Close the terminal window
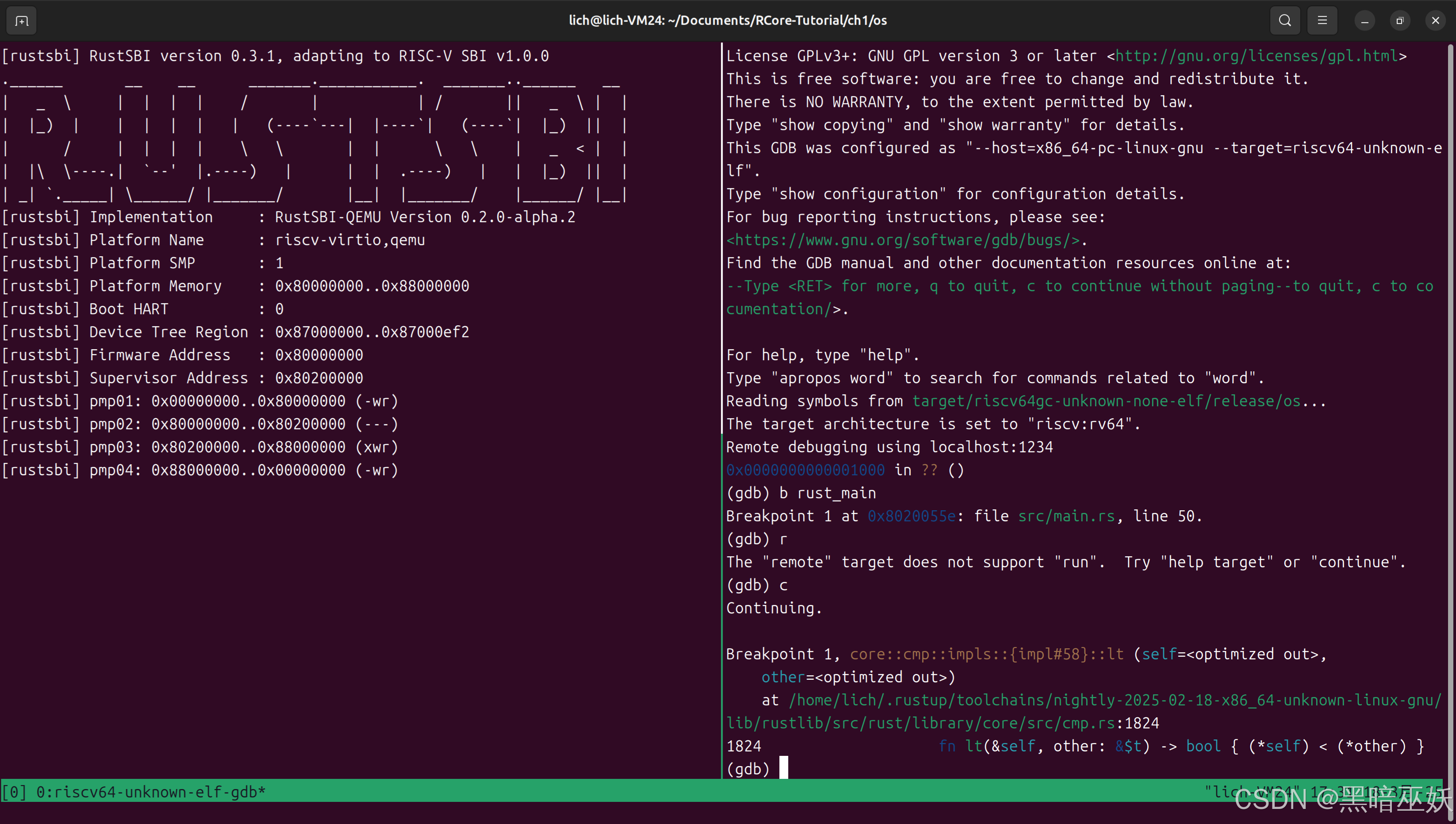 point(1435,21)
